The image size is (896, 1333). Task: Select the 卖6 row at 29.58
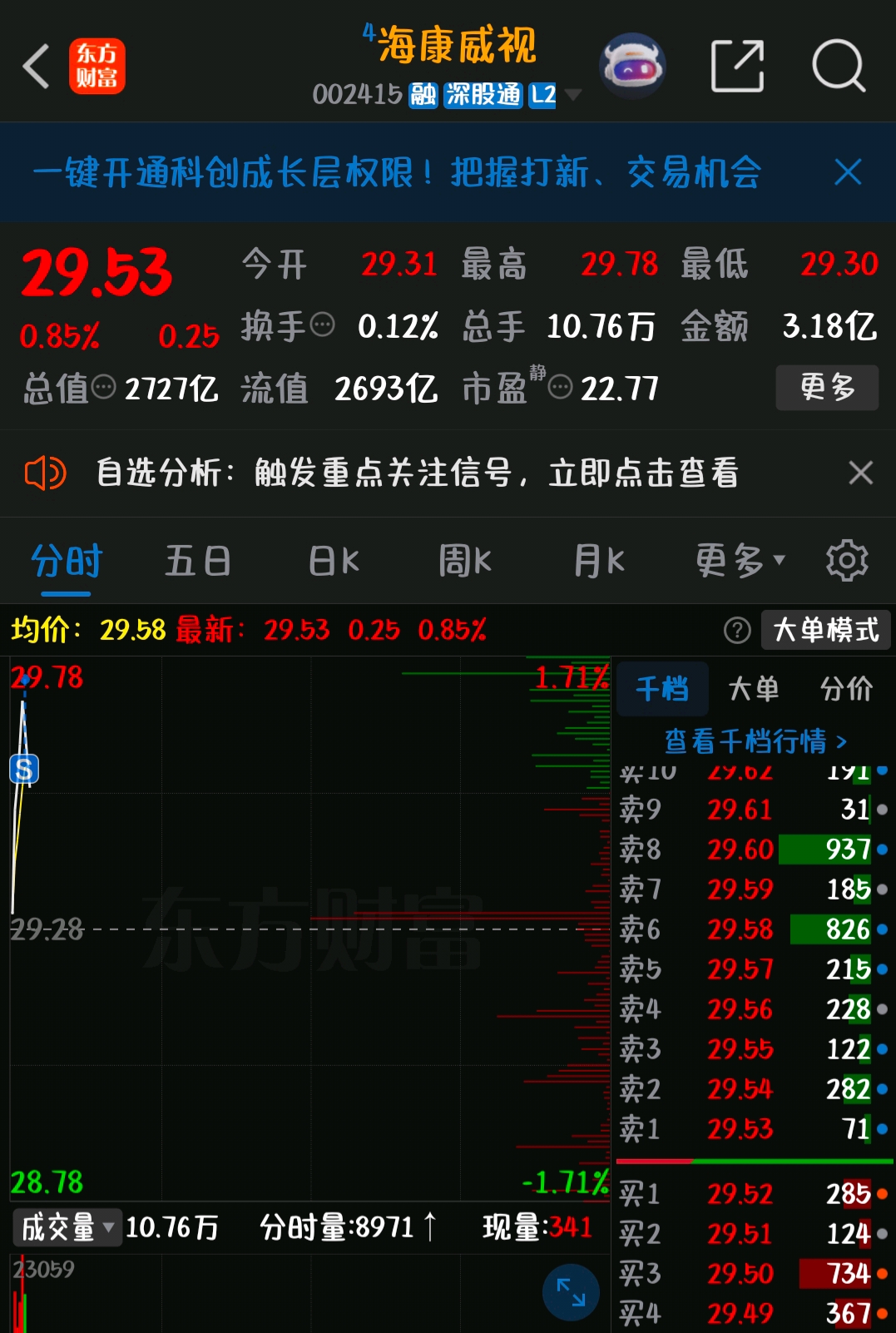(x=755, y=929)
